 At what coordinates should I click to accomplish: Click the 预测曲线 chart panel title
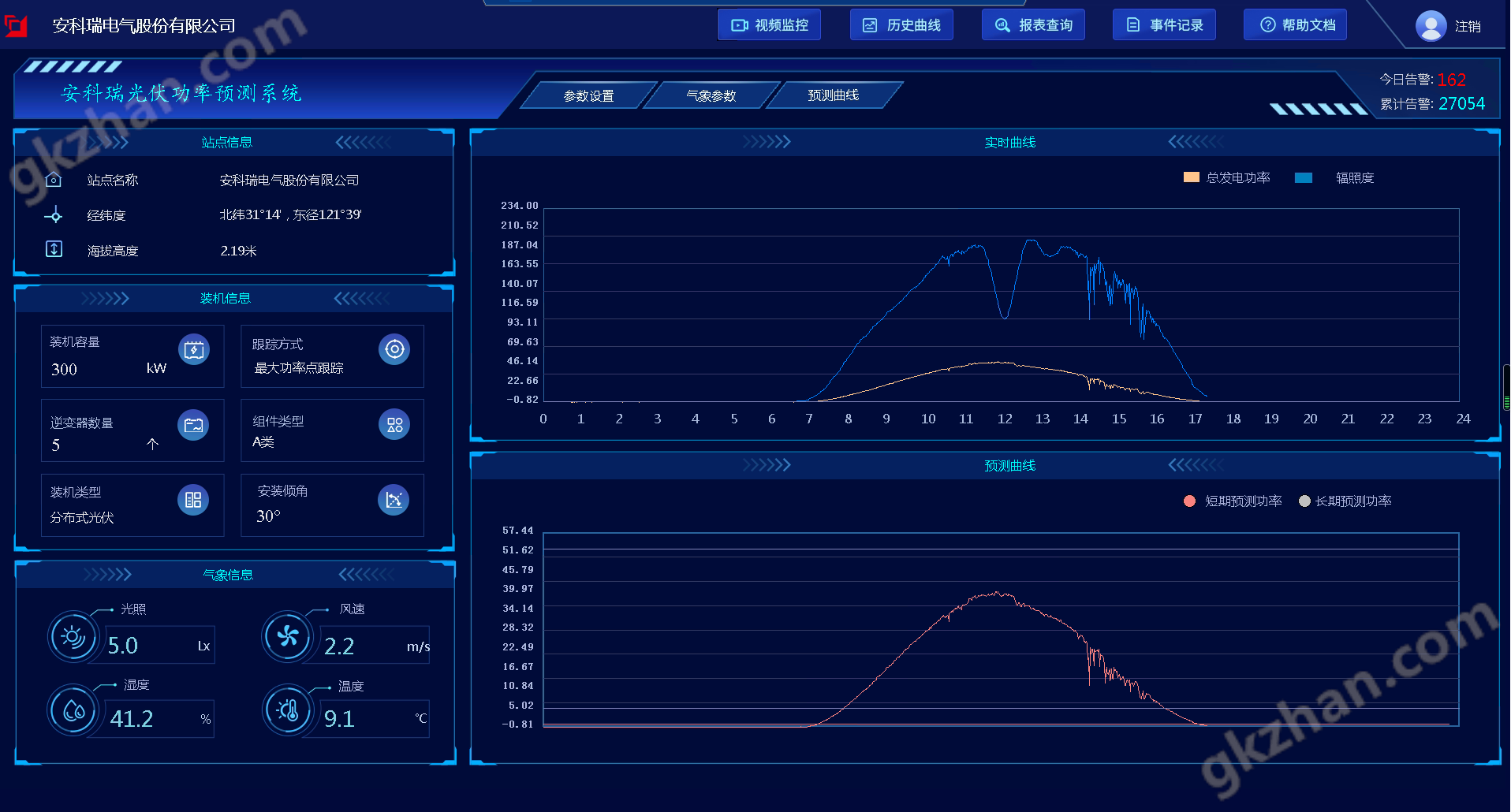1010,466
